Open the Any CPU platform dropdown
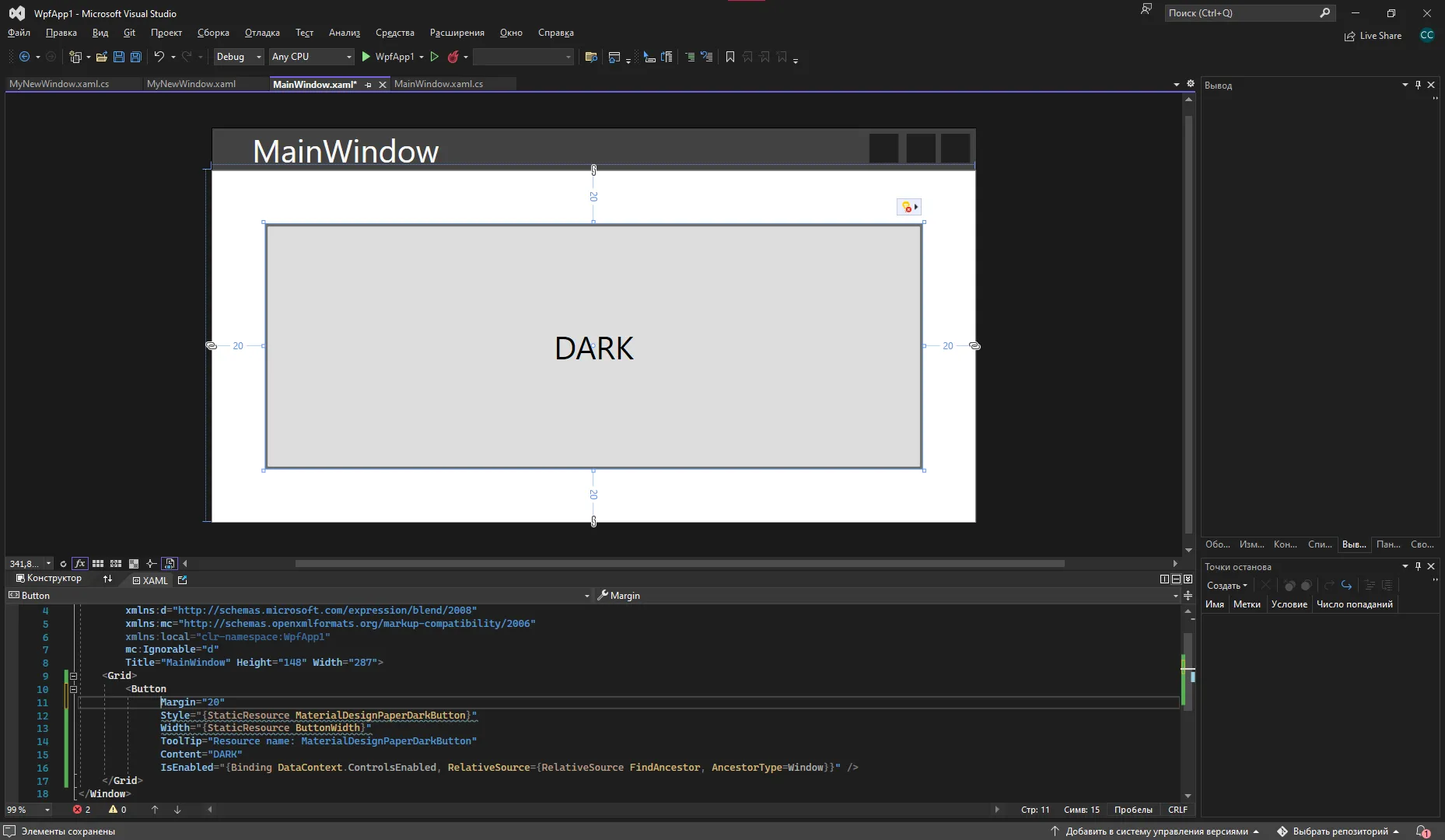Image resolution: width=1445 pixels, height=840 pixels. coord(311,57)
